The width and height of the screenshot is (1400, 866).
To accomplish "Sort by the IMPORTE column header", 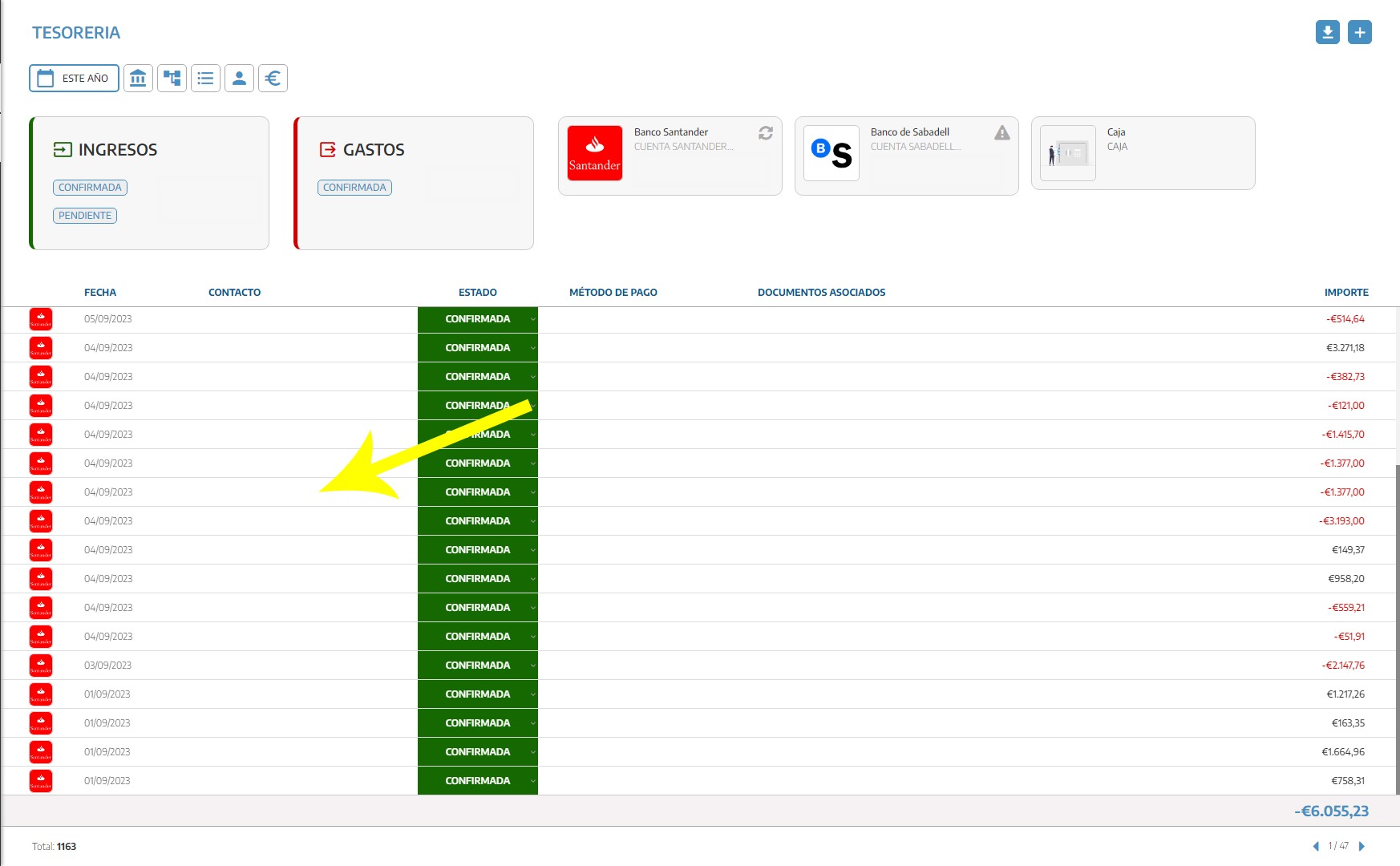I will (x=1345, y=293).
